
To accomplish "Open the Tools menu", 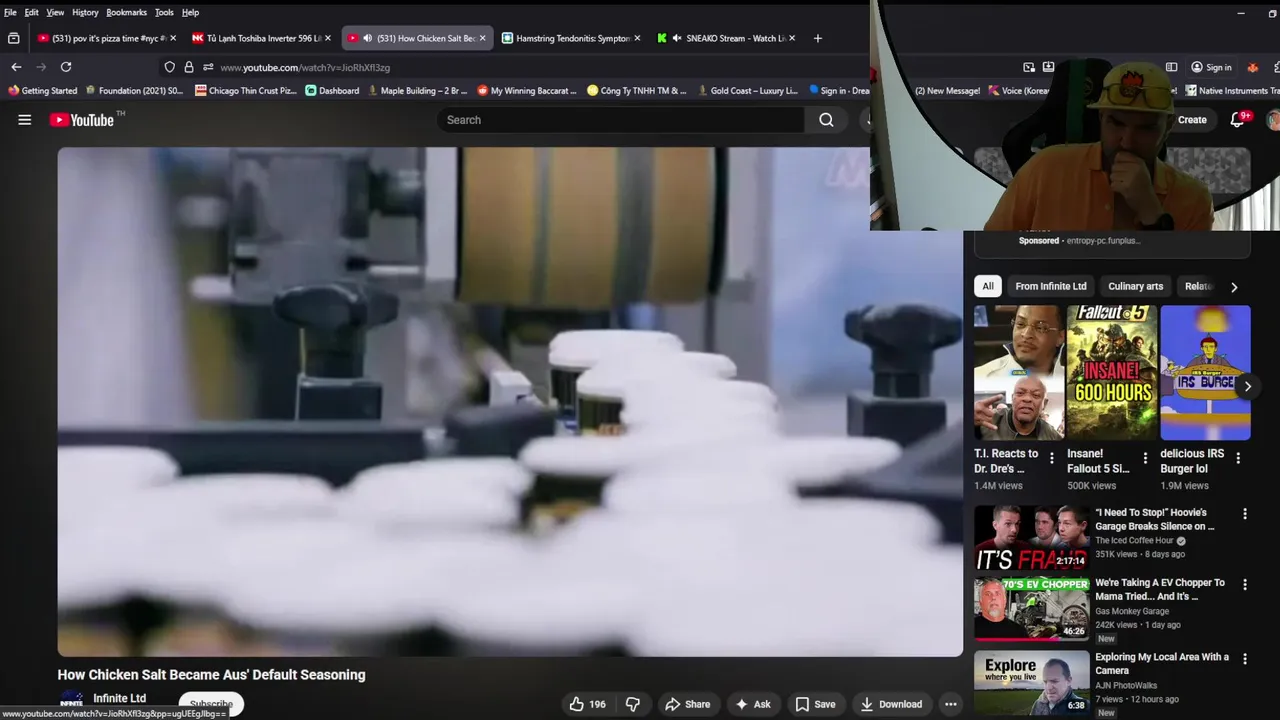I will point(164,12).
